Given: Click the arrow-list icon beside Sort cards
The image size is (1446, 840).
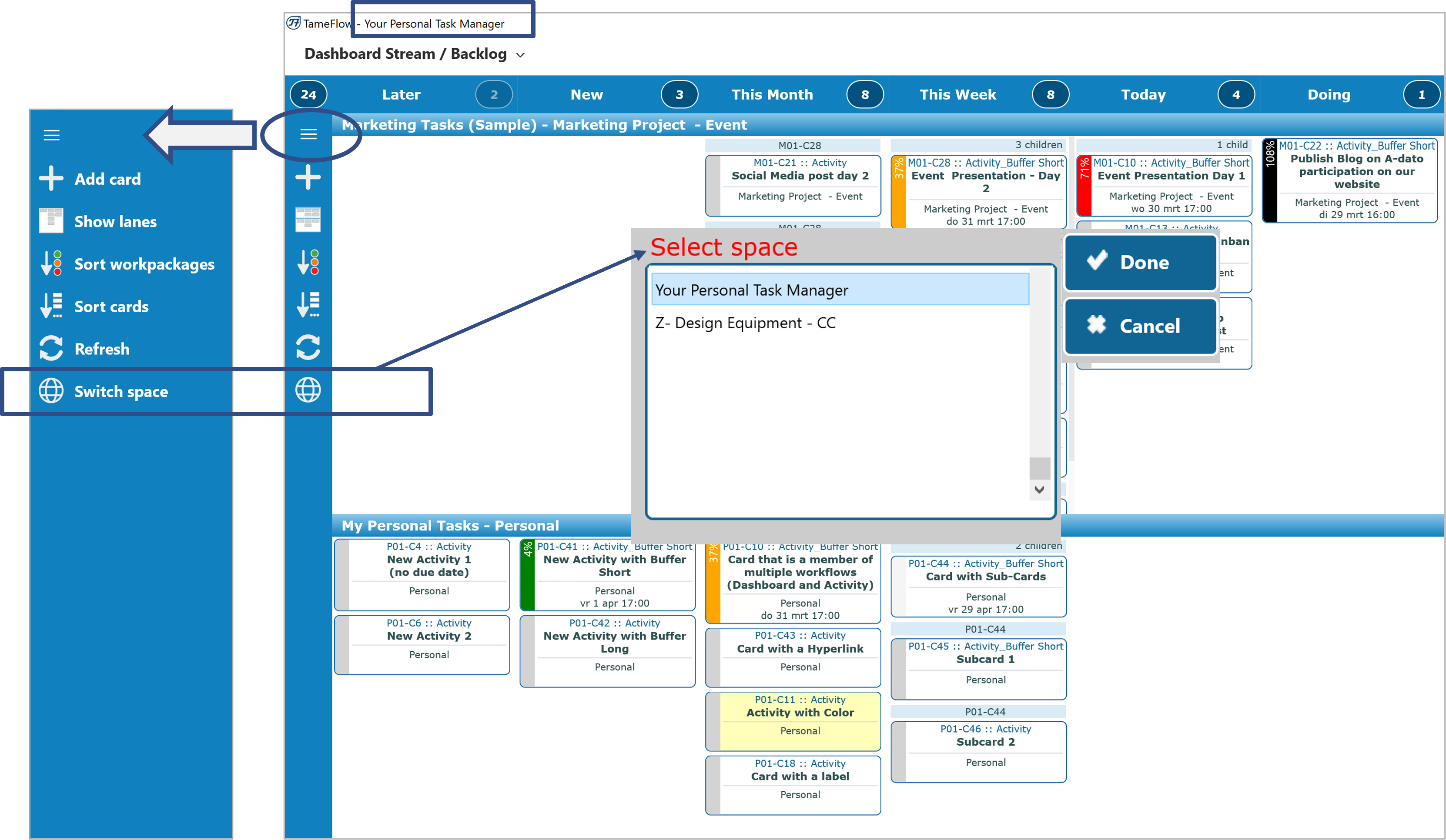Looking at the screenshot, I should click(51, 306).
